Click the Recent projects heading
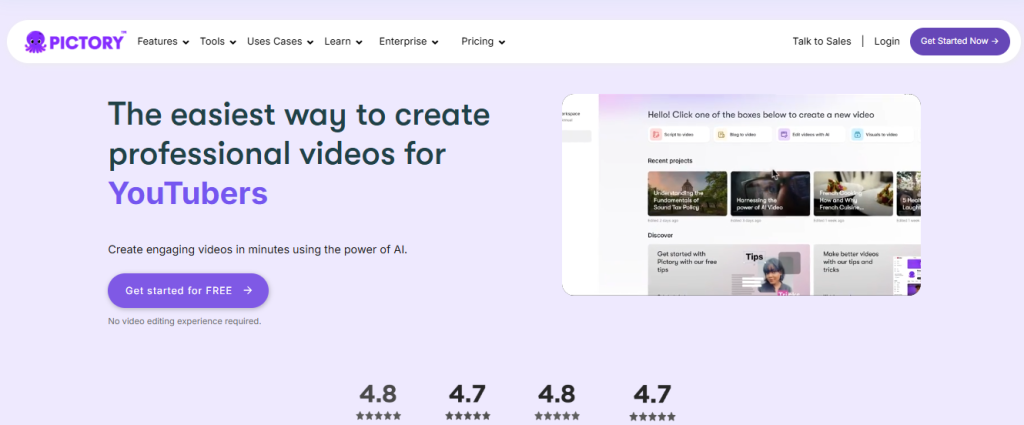The image size is (1024, 425). [x=670, y=161]
